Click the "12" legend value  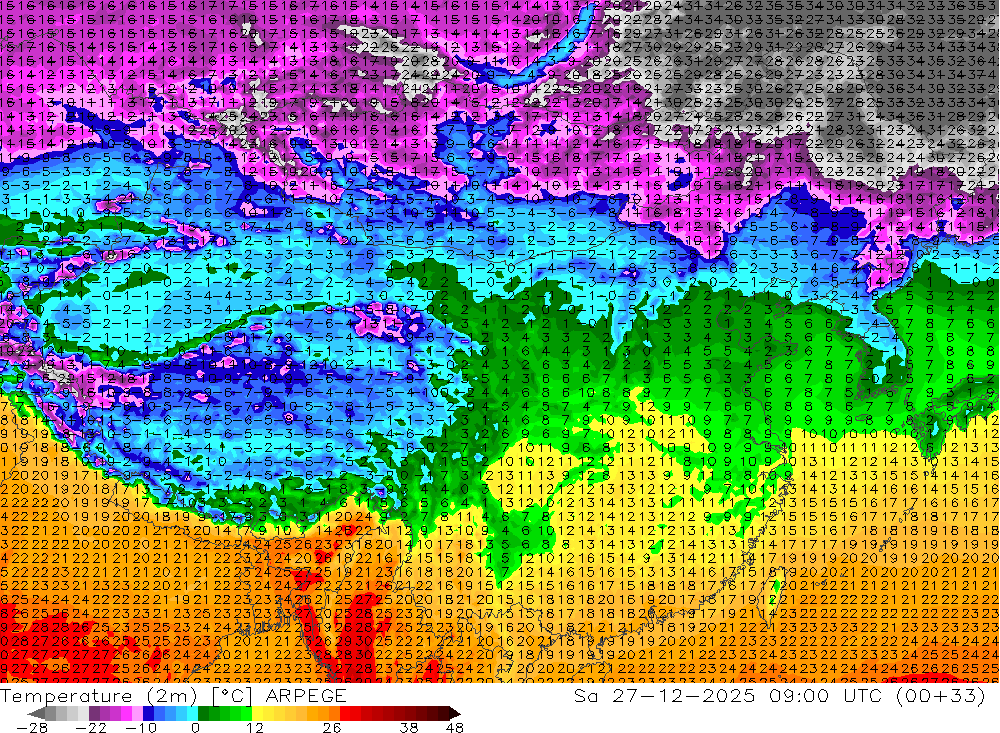tap(254, 728)
